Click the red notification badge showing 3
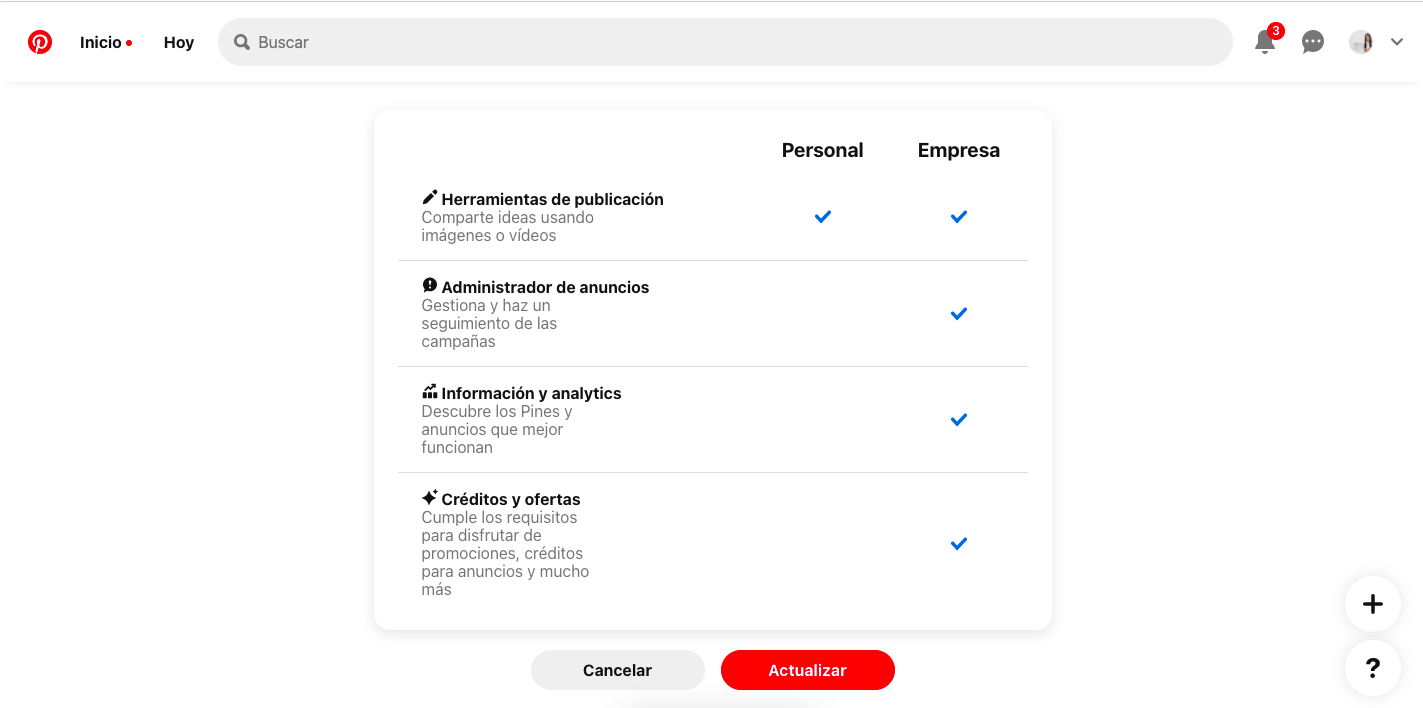 click(1274, 31)
